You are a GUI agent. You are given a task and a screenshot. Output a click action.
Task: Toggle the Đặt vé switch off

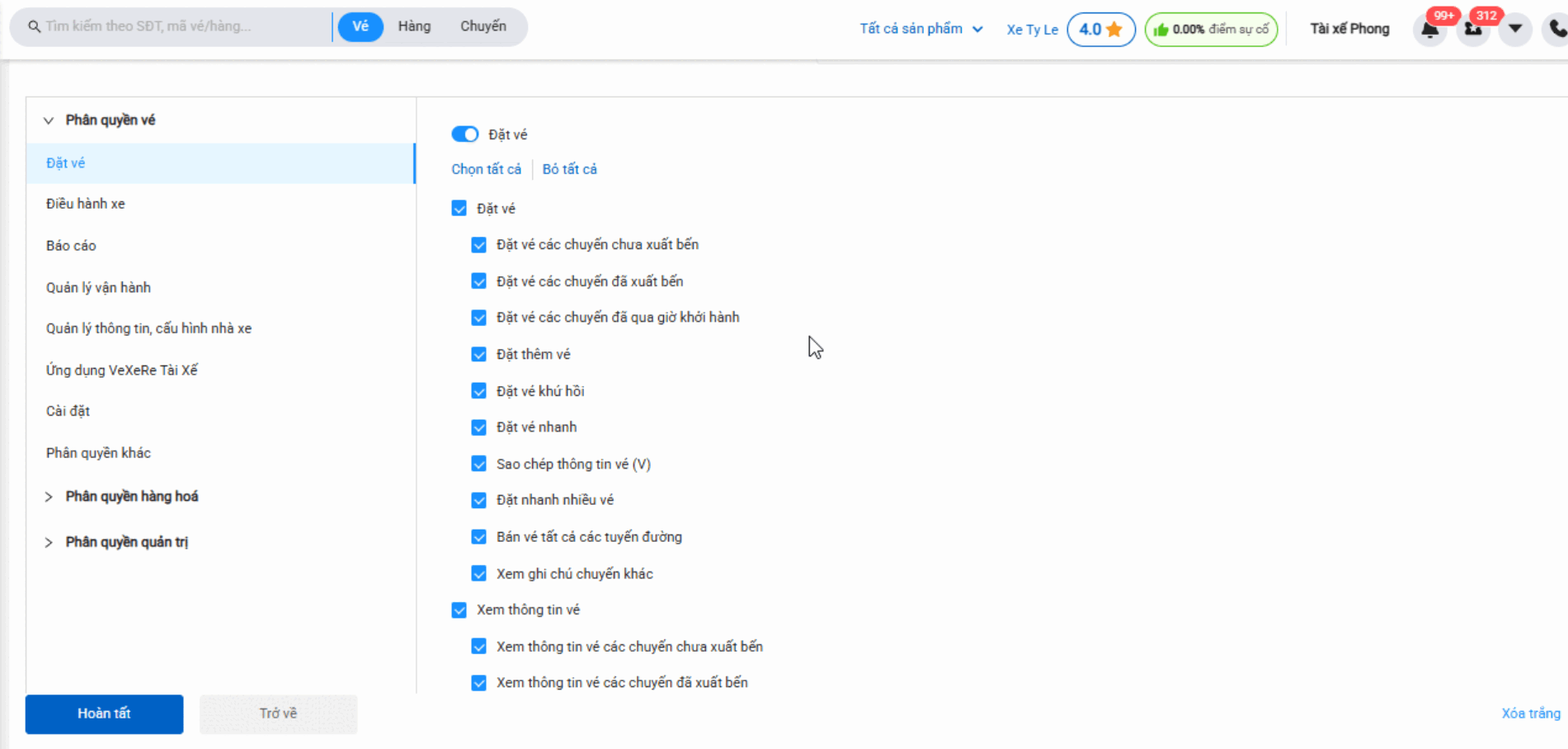[x=464, y=134]
